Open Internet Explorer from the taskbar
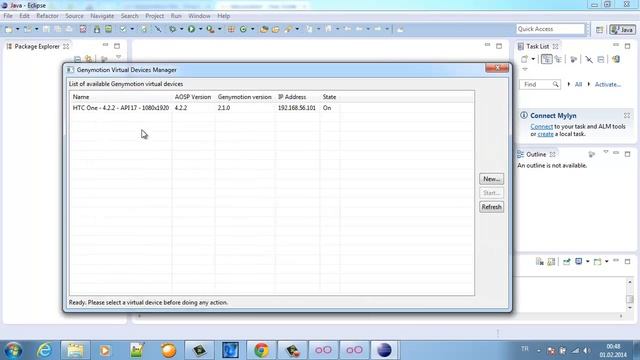The image size is (640, 360). [x=44, y=350]
